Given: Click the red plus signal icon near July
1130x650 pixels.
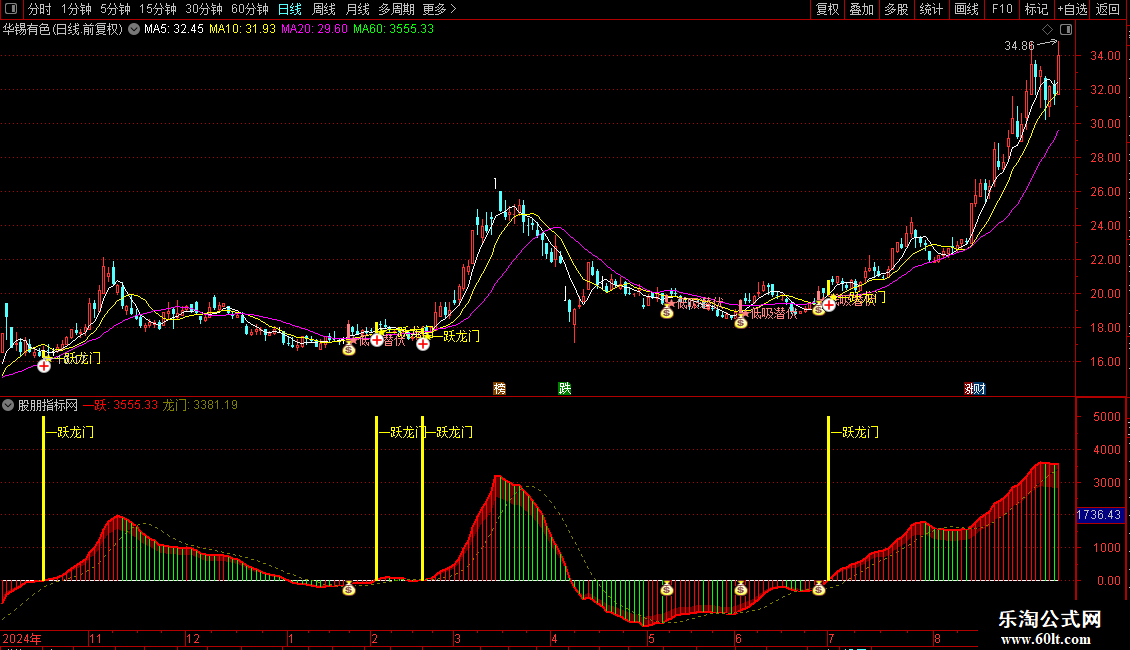Looking at the screenshot, I should pos(828,304).
